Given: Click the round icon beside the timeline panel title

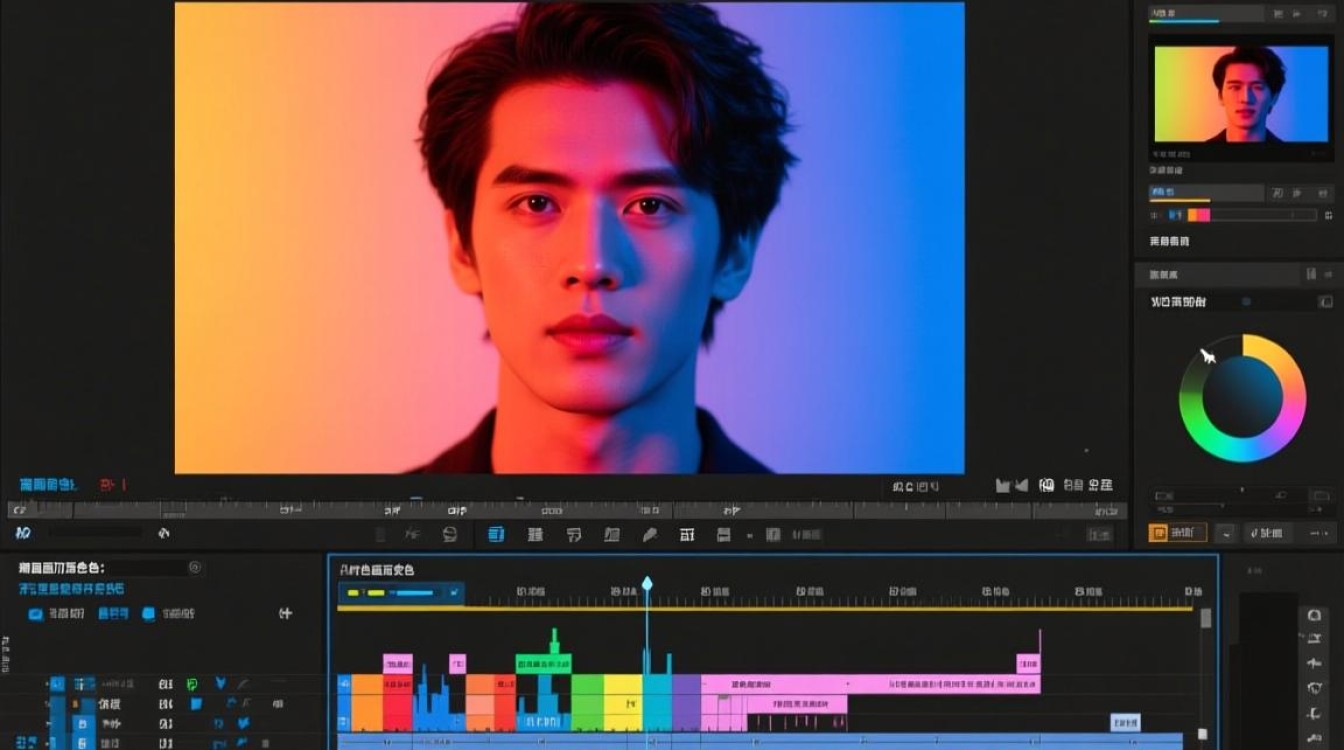Looking at the screenshot, I should click(x=195, y=567).
